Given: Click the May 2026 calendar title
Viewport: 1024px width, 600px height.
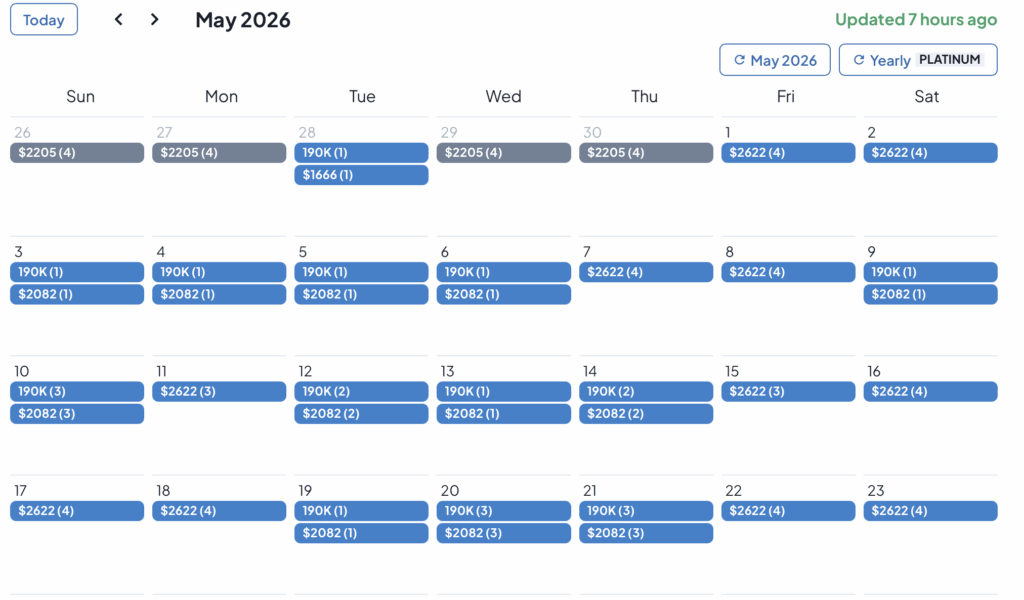Looking at the screenshot, I should click(x=242, y=19).
